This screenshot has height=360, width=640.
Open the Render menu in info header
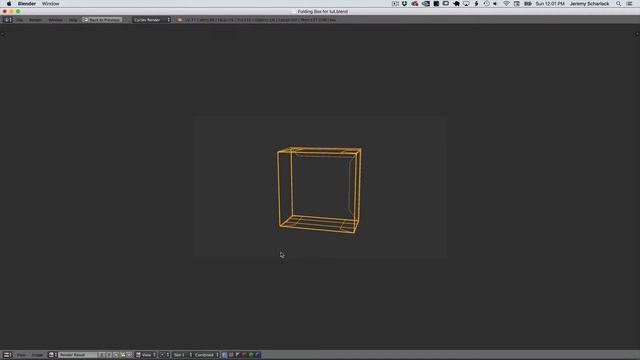coord(35,20)
